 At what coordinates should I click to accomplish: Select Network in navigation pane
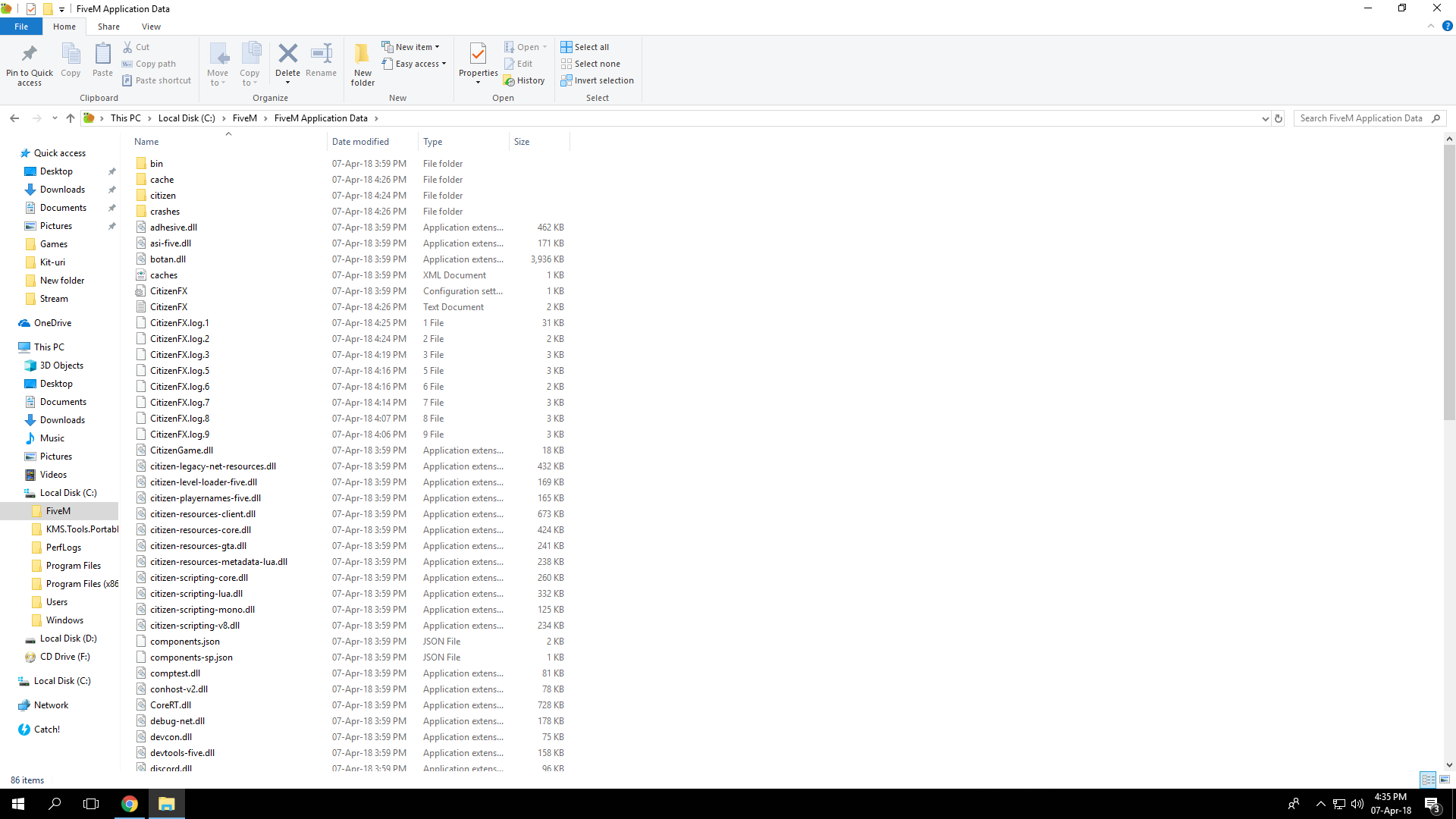[x=51, y=705]
